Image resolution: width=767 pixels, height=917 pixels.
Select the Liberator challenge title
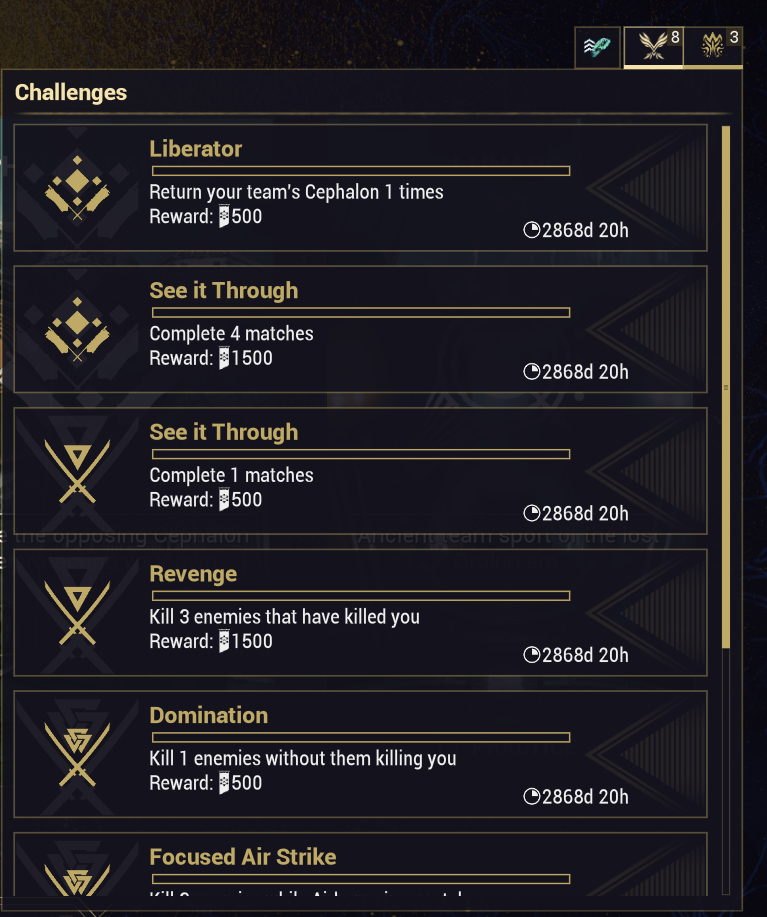coord(196,149)
